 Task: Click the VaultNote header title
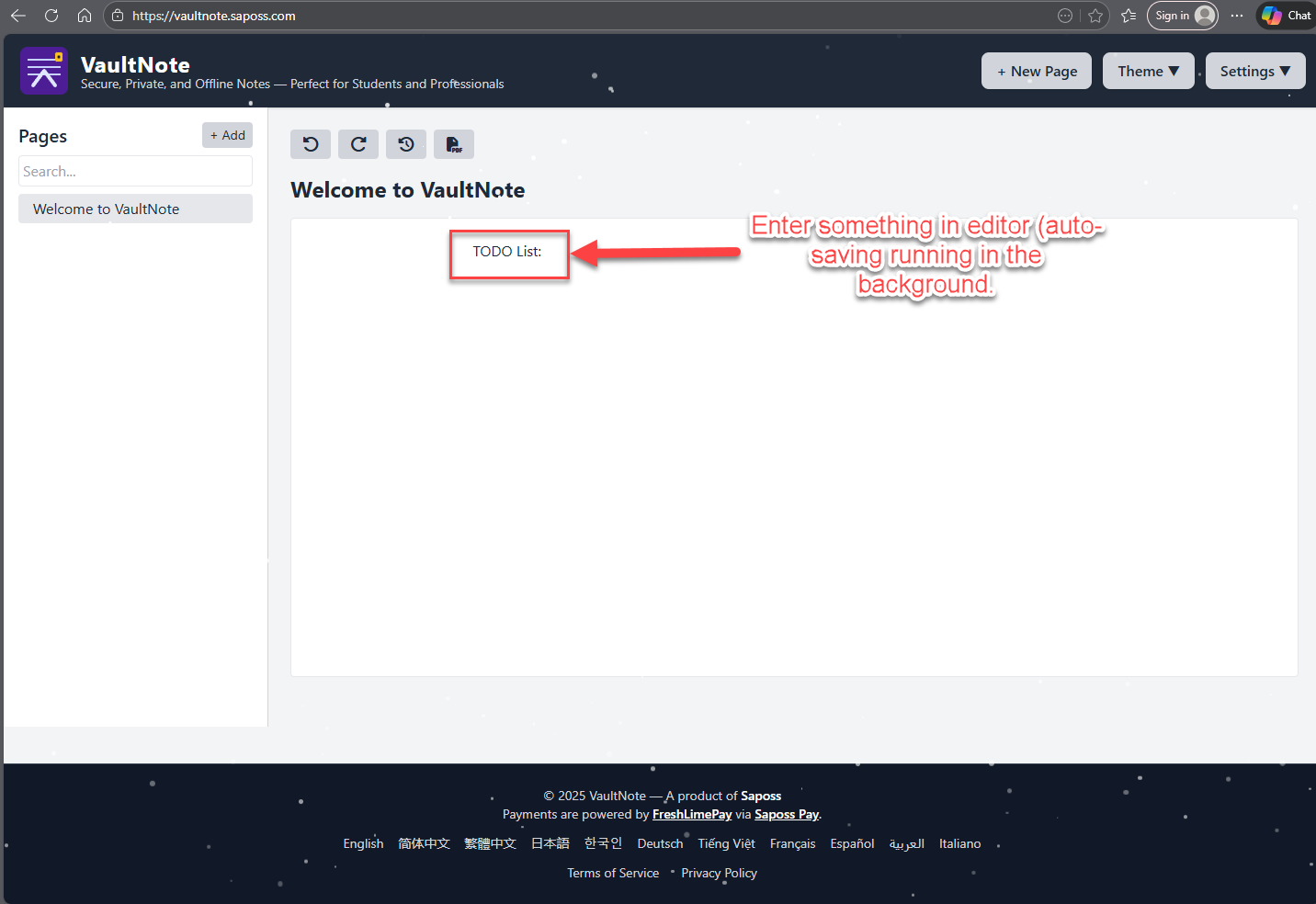tap(135, 64)
